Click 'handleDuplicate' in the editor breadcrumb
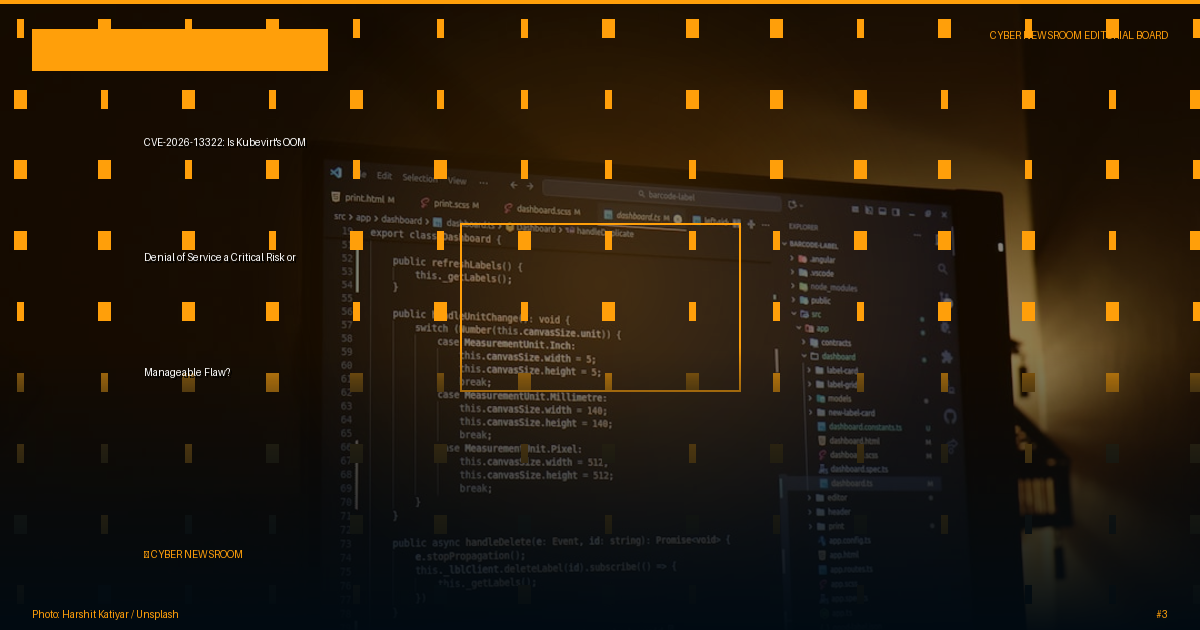The width and height of the screenshot is (1200, 630). coord(605,232)
